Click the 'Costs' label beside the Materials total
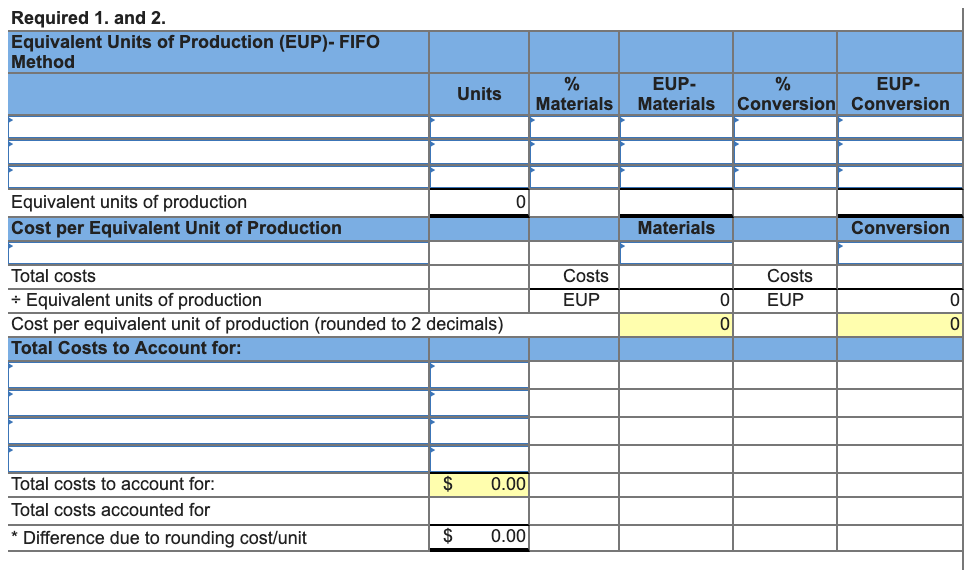Image resolution: width=980 pixels, height=570 pixels. coord(586,276)
